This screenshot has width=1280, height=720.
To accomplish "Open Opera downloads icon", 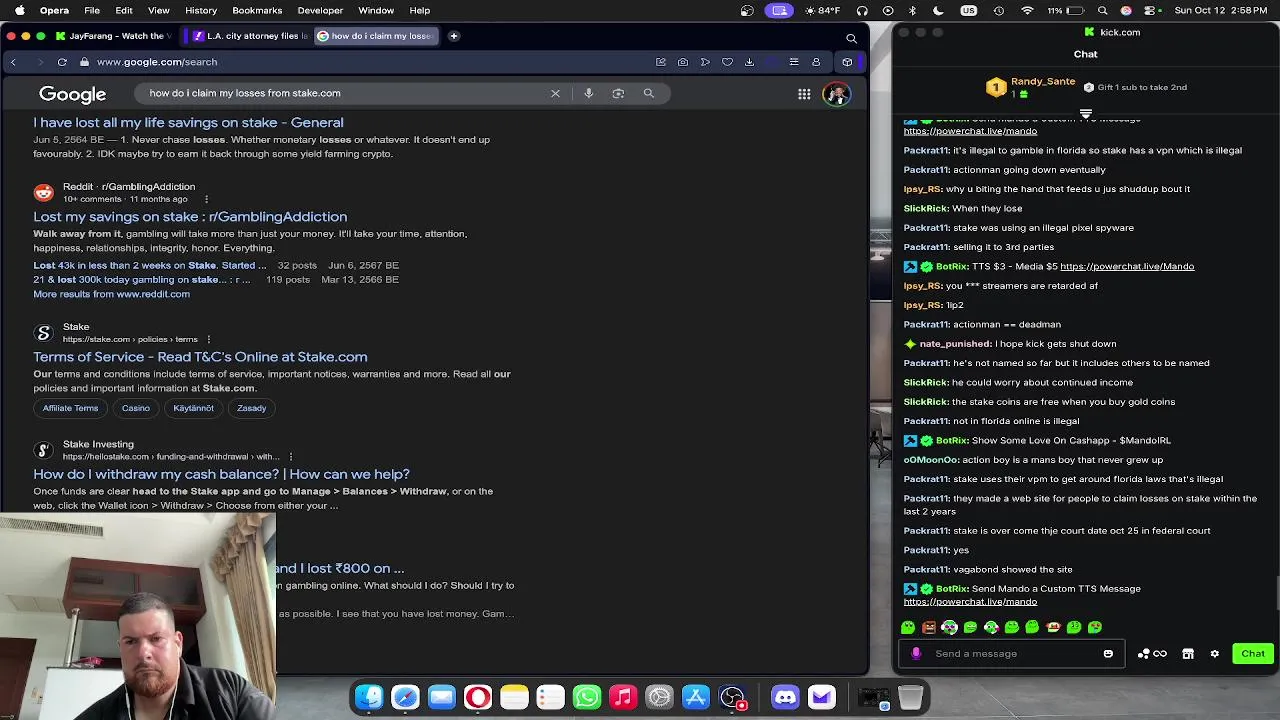I will (x=749, y=62).
